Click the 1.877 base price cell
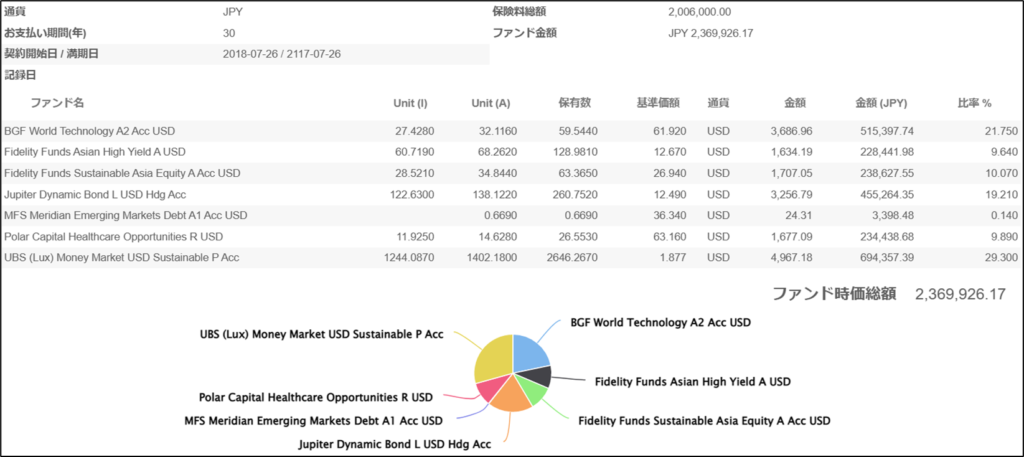Screen dimensions: 1024x457 click(x=674, y=257)
